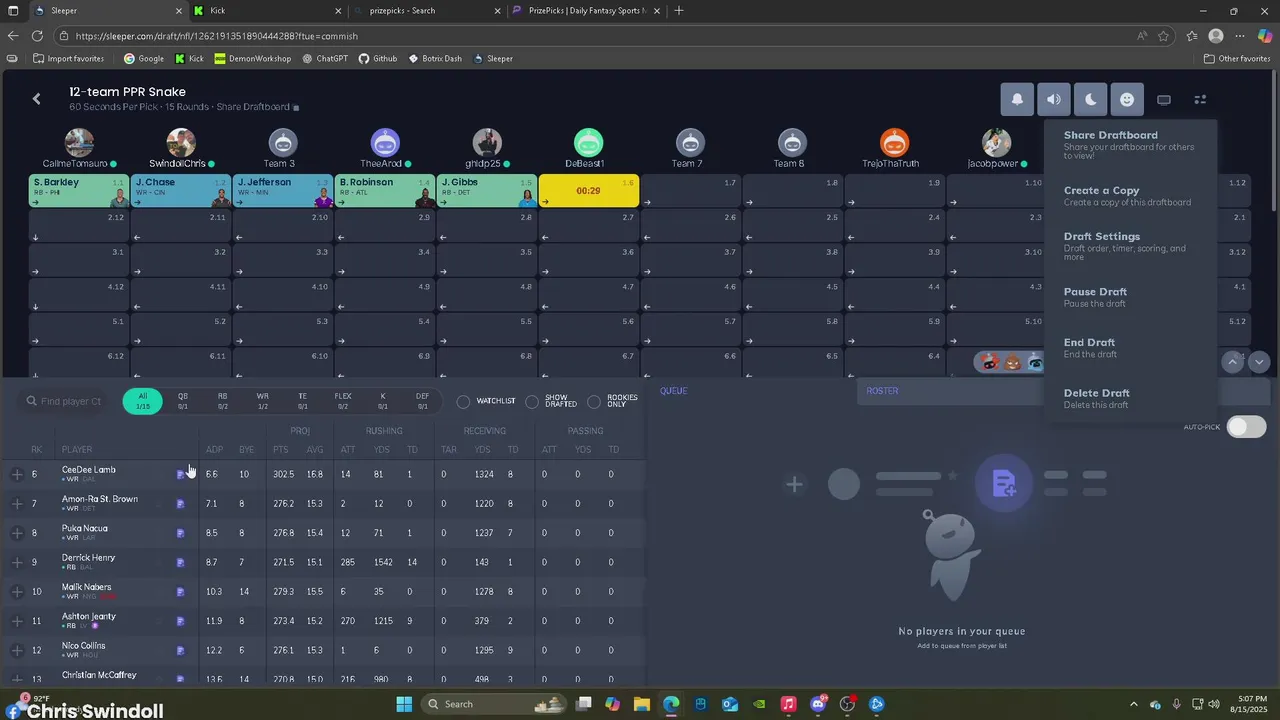Click the browser refresh button
The width and height of the screenshot is (1280, 720).
coord(39,36)
